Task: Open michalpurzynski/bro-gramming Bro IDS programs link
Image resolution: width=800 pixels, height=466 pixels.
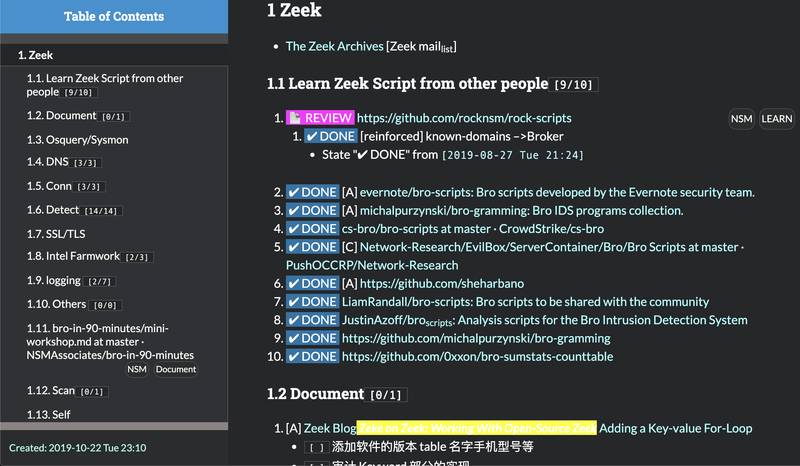Action: (521, 210)
